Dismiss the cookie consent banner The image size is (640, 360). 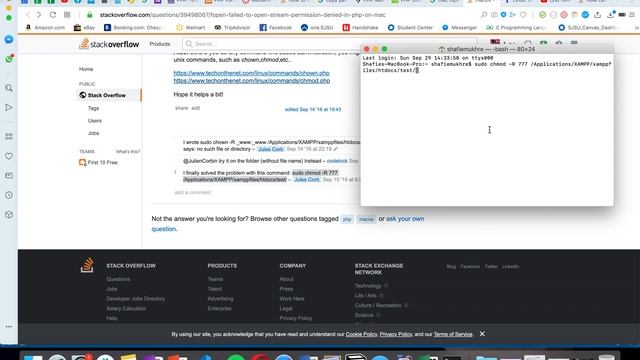(x=482, y=334)
